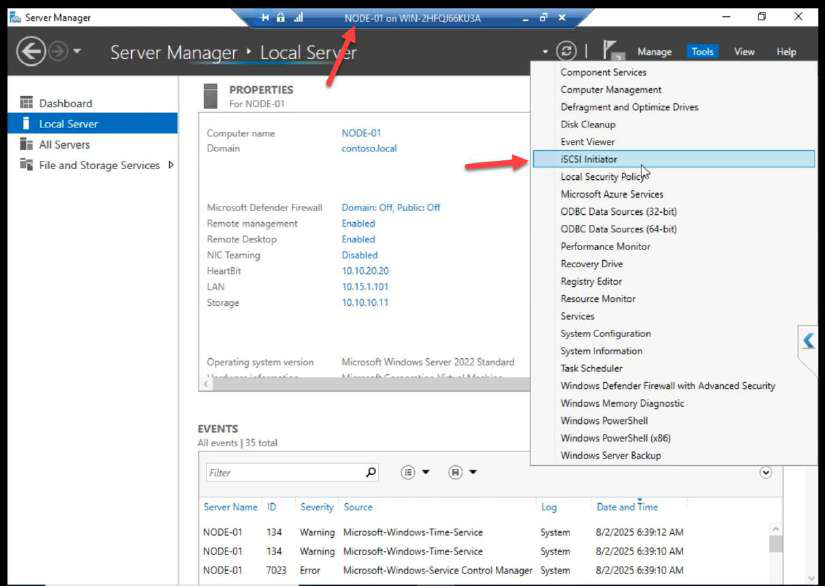Viewport: 825px width, 586px height.
Task: Click HeartBit address 10.10.20.20
Action: 365,270
